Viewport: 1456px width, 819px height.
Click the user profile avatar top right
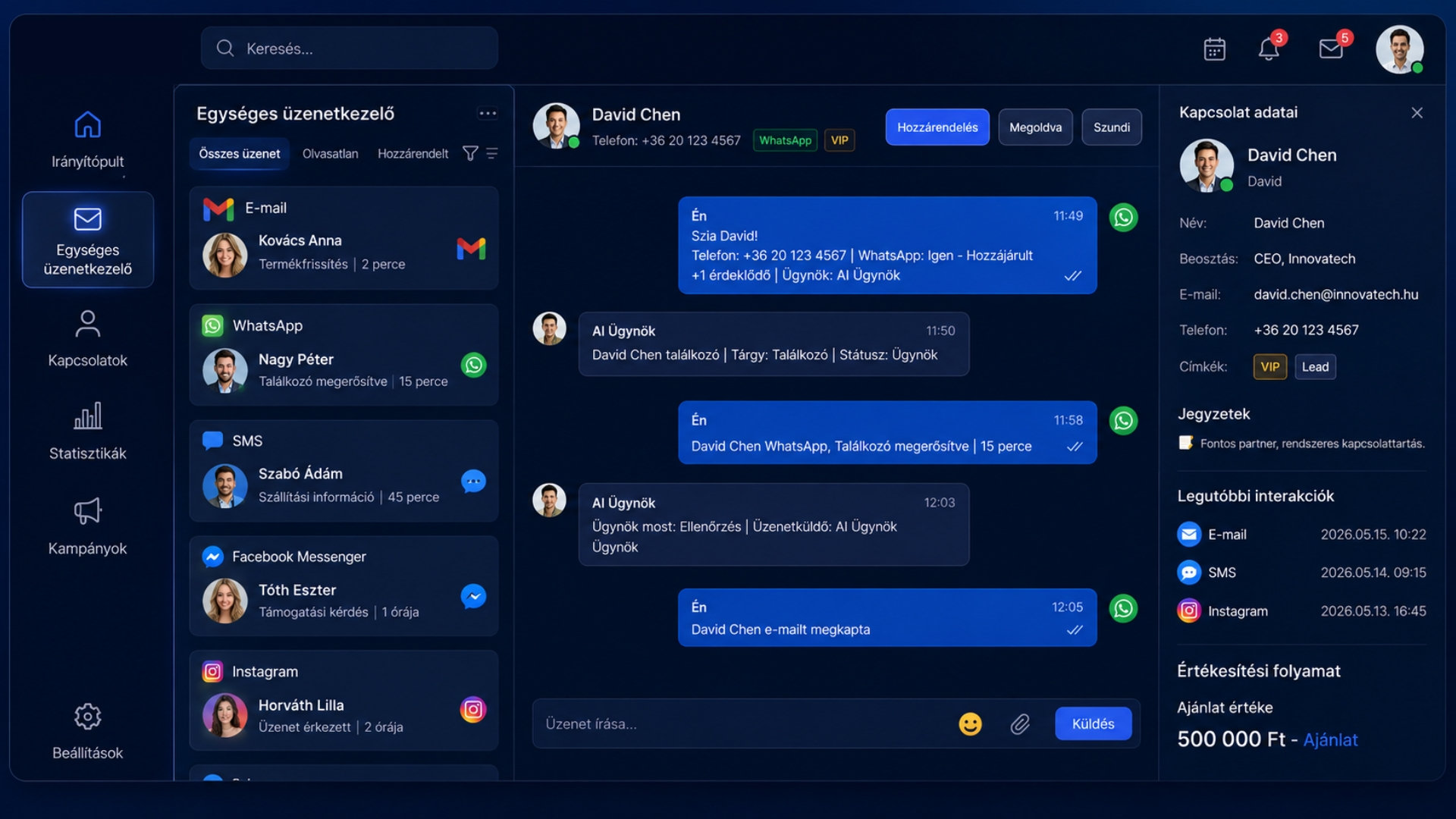1399,49
